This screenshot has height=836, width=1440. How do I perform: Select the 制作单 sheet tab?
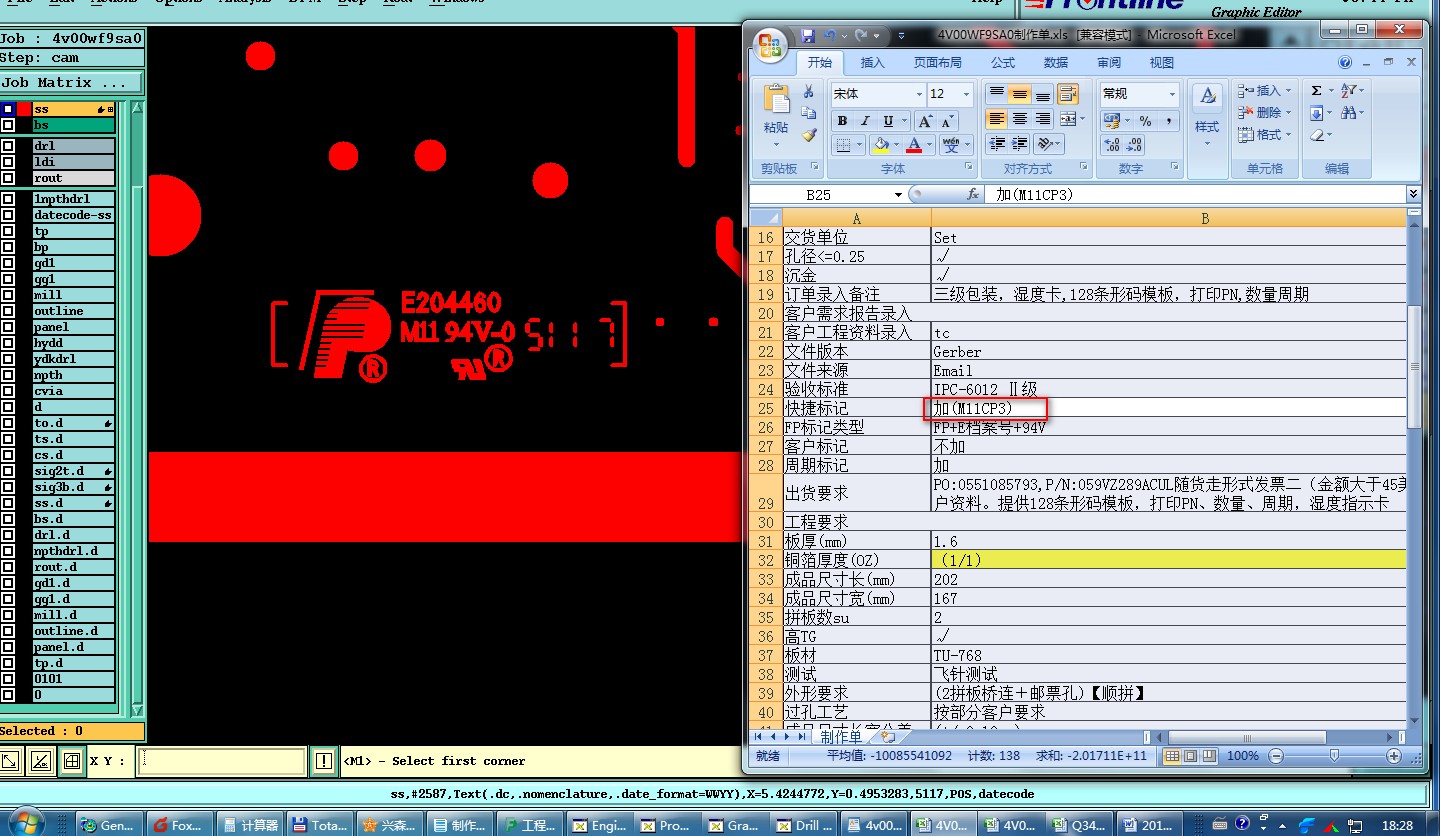(841, 736)
